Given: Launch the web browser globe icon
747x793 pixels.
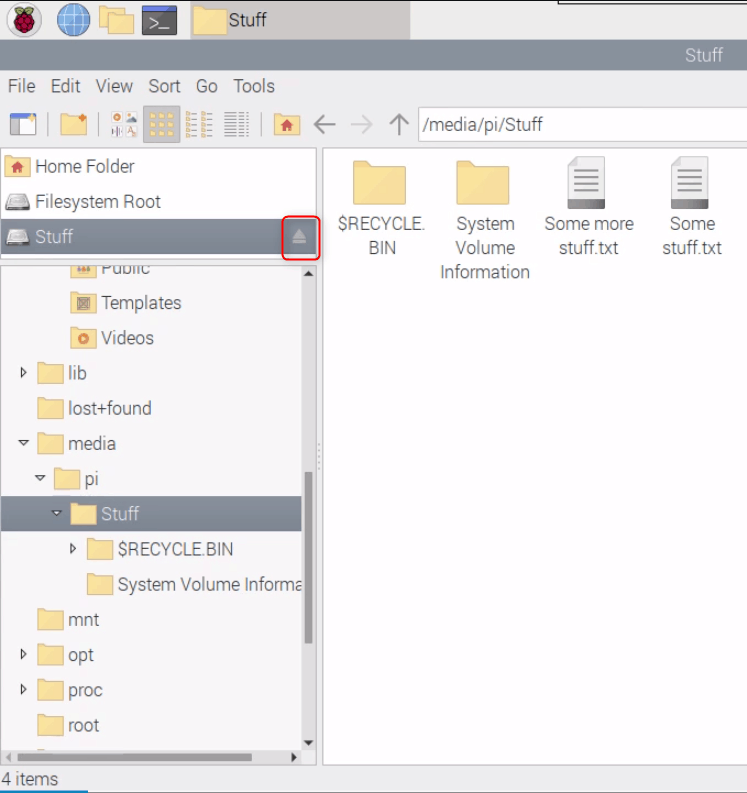Looking at the screenshot, I should [73, 20].
